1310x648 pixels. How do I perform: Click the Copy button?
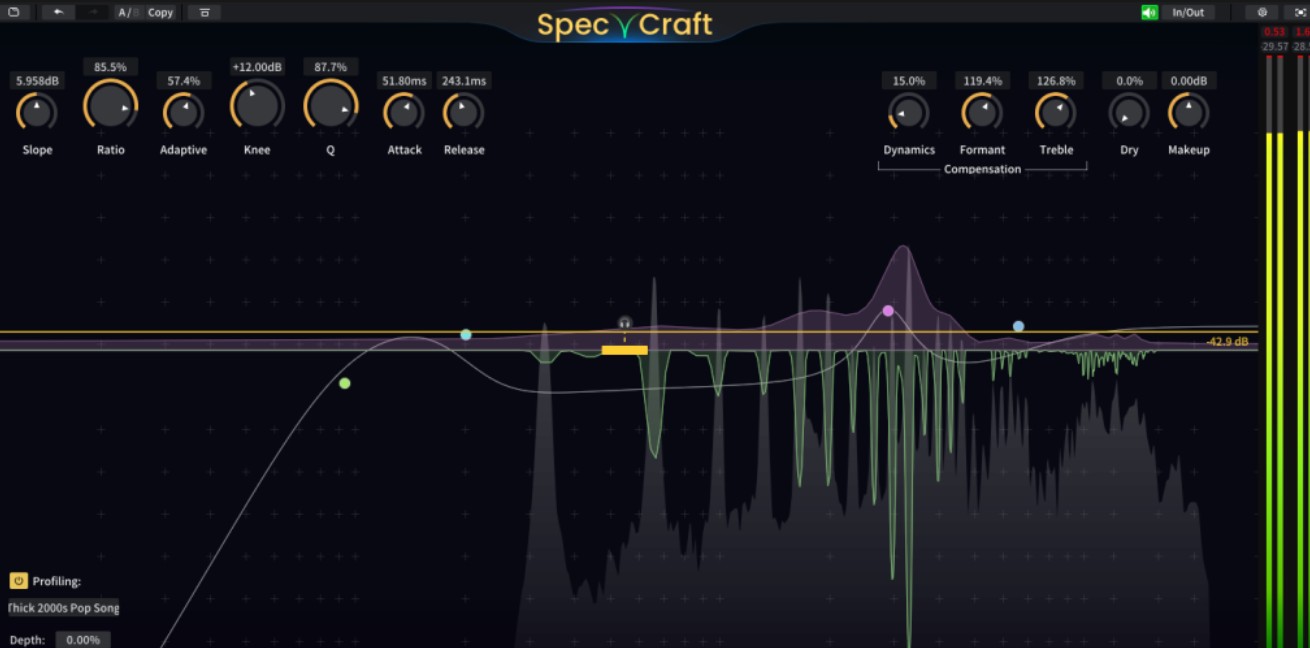160,12
